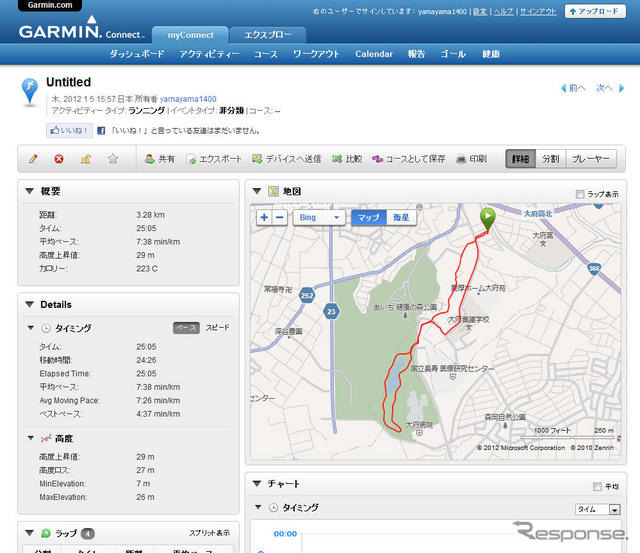Screen dimensions: 640x553
Task: Click the スプリット表示 link in laps
Action: pyautogui.click(x=209, y=533)
